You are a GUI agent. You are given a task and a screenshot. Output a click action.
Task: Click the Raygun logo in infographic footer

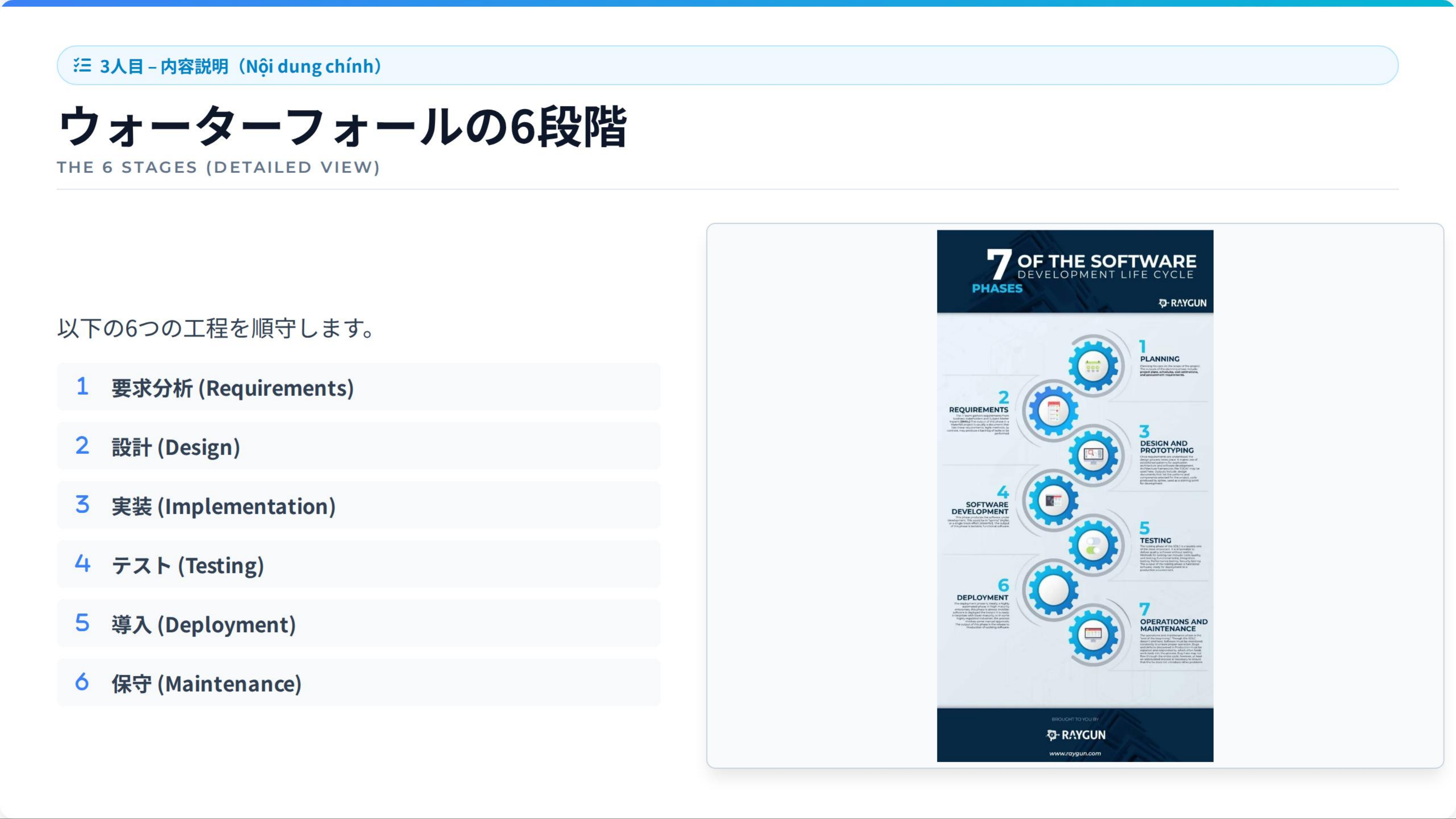(1075, 735)
